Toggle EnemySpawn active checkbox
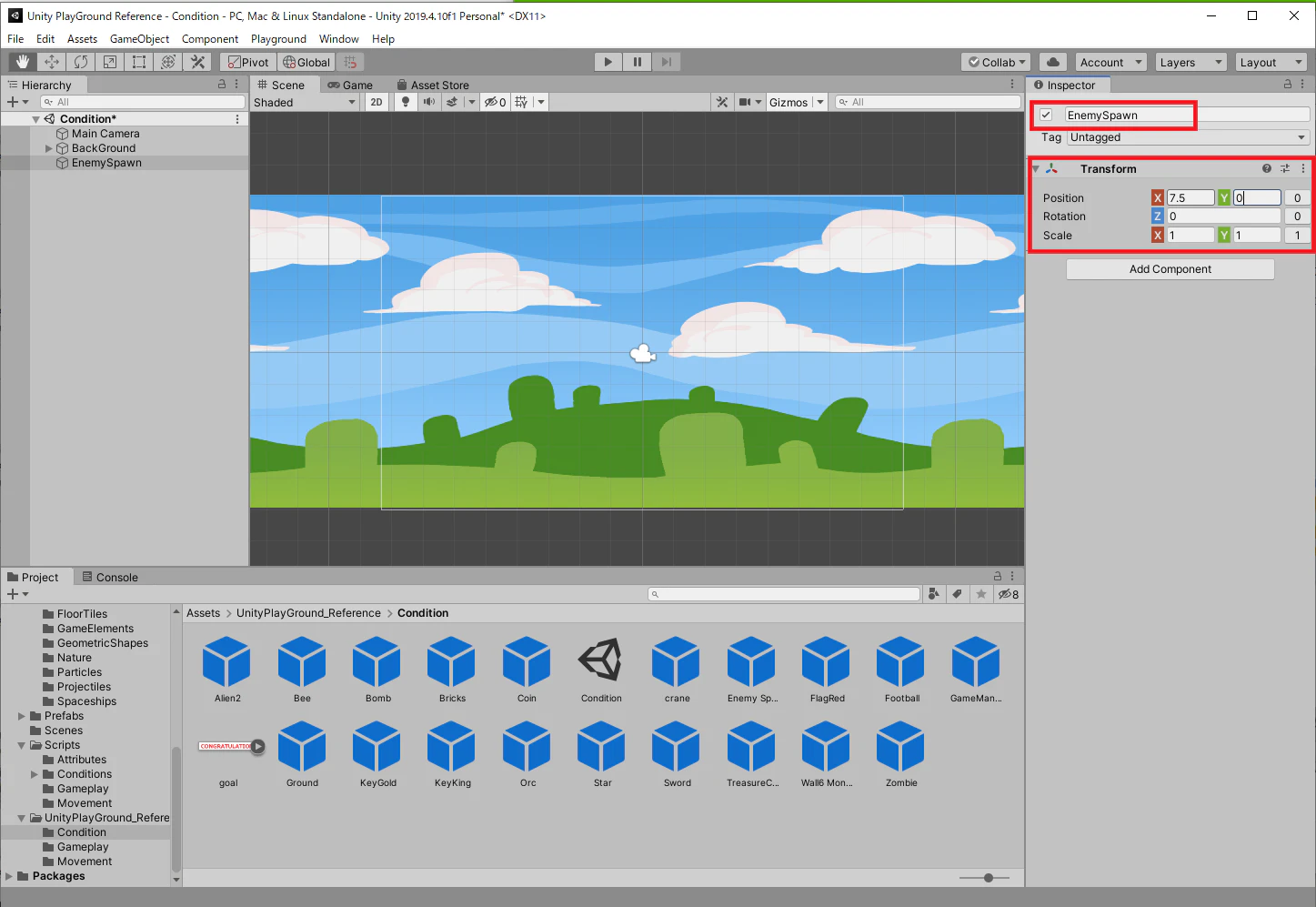This screenshot has width=1316, height=907. coord(1046,115)
